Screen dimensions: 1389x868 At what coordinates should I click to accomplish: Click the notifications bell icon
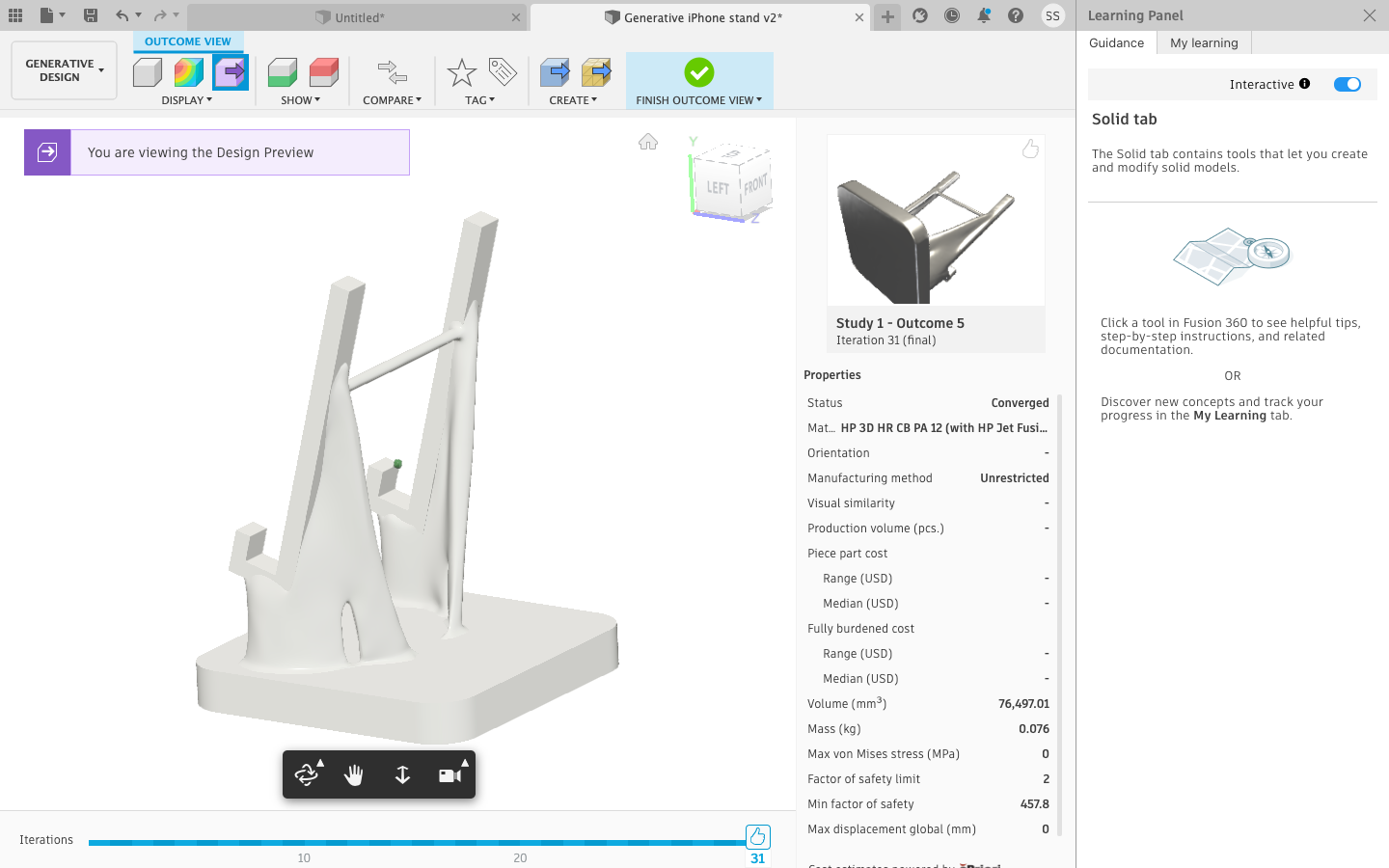point(984,15)
